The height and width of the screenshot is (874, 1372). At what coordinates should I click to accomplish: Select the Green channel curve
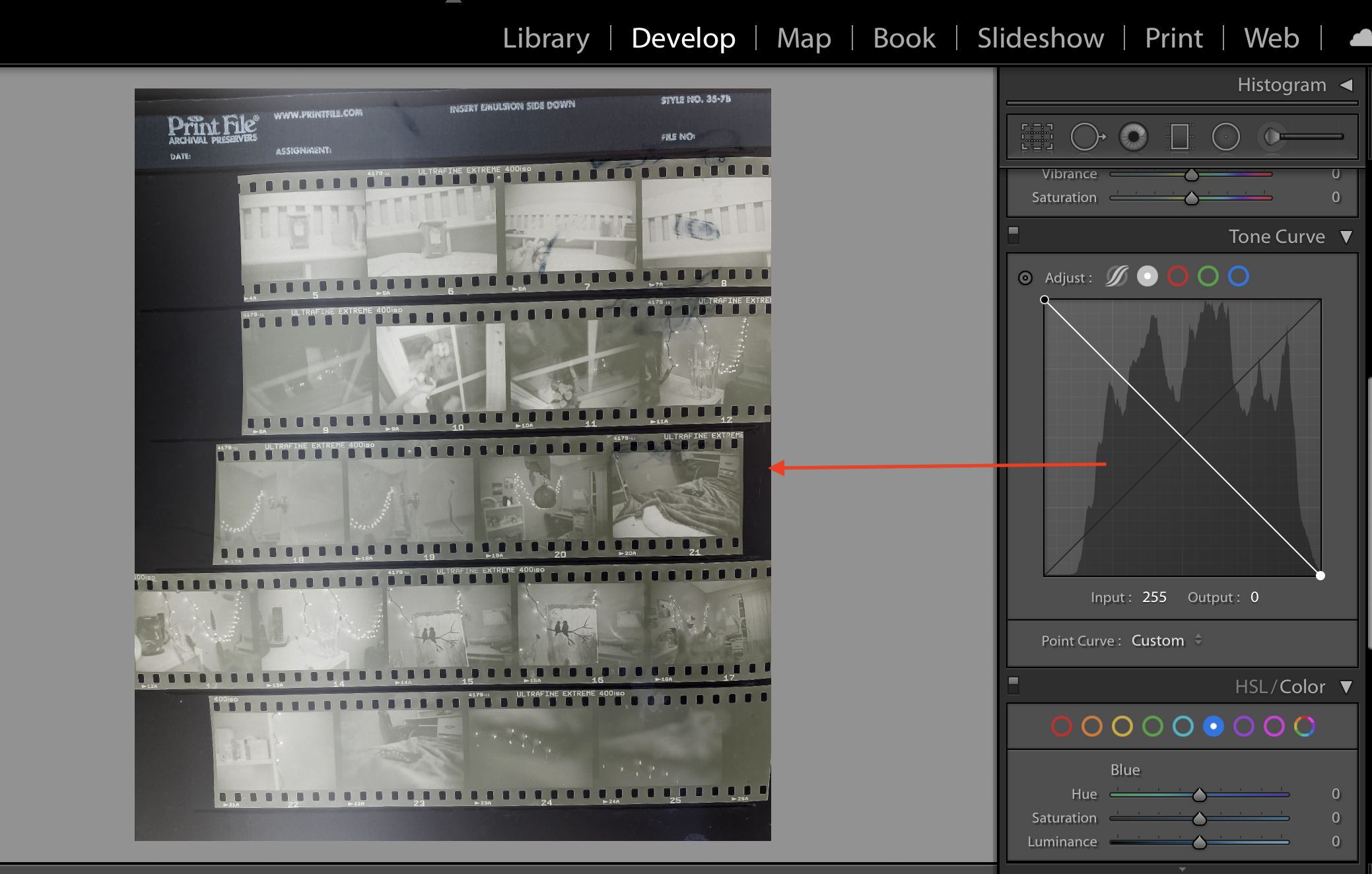(x=1208, y=277)
